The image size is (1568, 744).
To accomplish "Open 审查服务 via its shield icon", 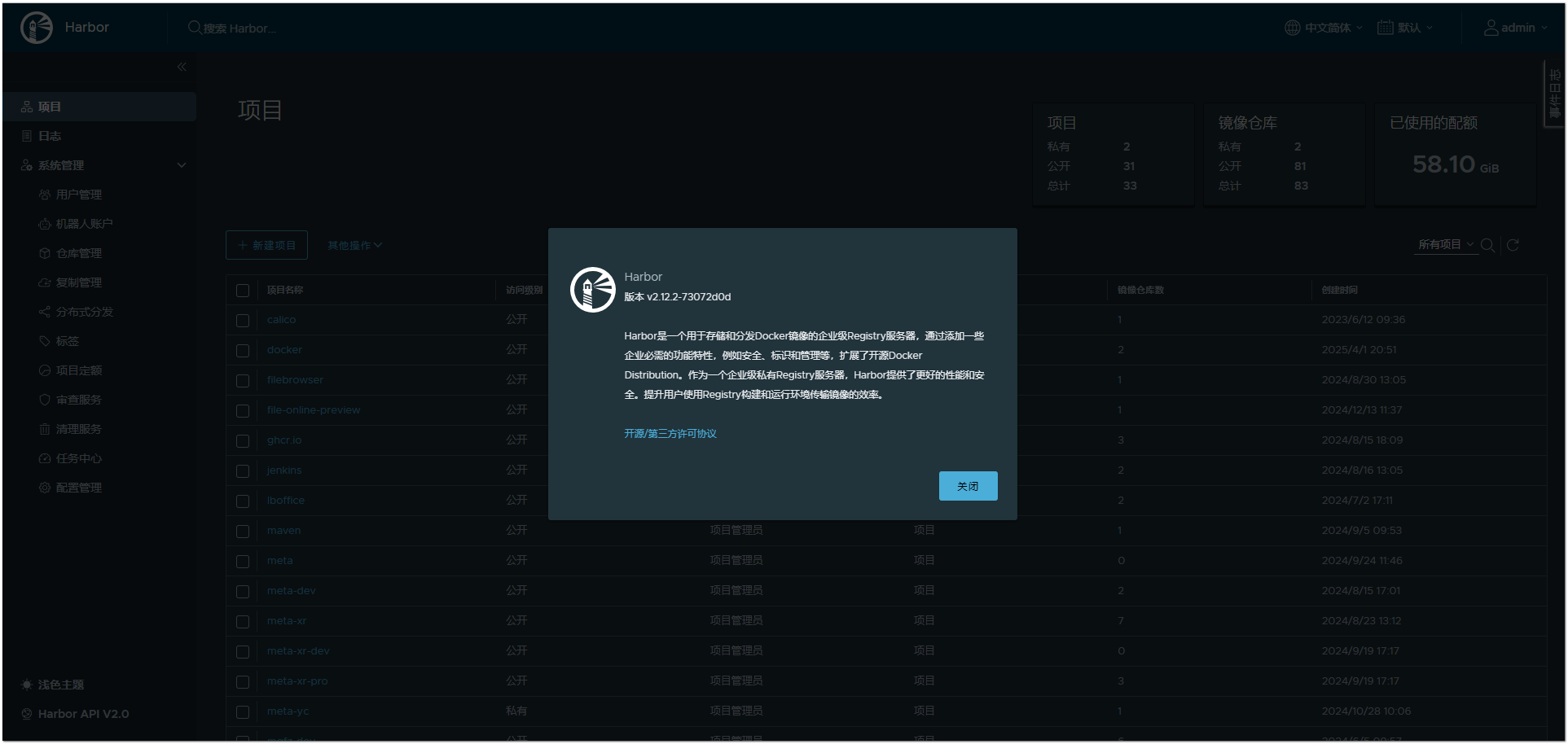I will [x=45, y=400].
